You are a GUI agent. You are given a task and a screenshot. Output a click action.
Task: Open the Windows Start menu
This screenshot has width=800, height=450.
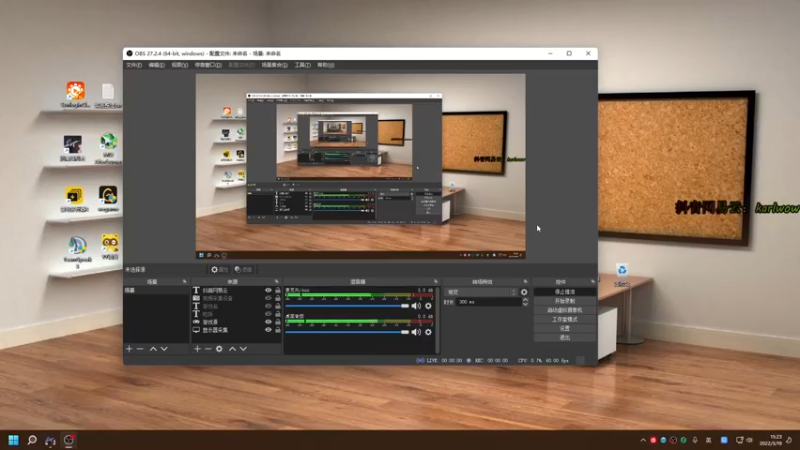(14, 440)
